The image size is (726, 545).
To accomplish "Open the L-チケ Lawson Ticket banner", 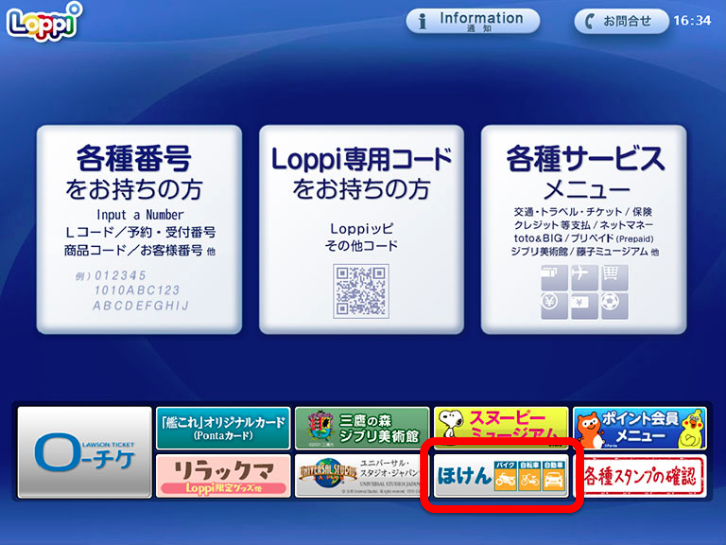I will (x=85, y=452).
